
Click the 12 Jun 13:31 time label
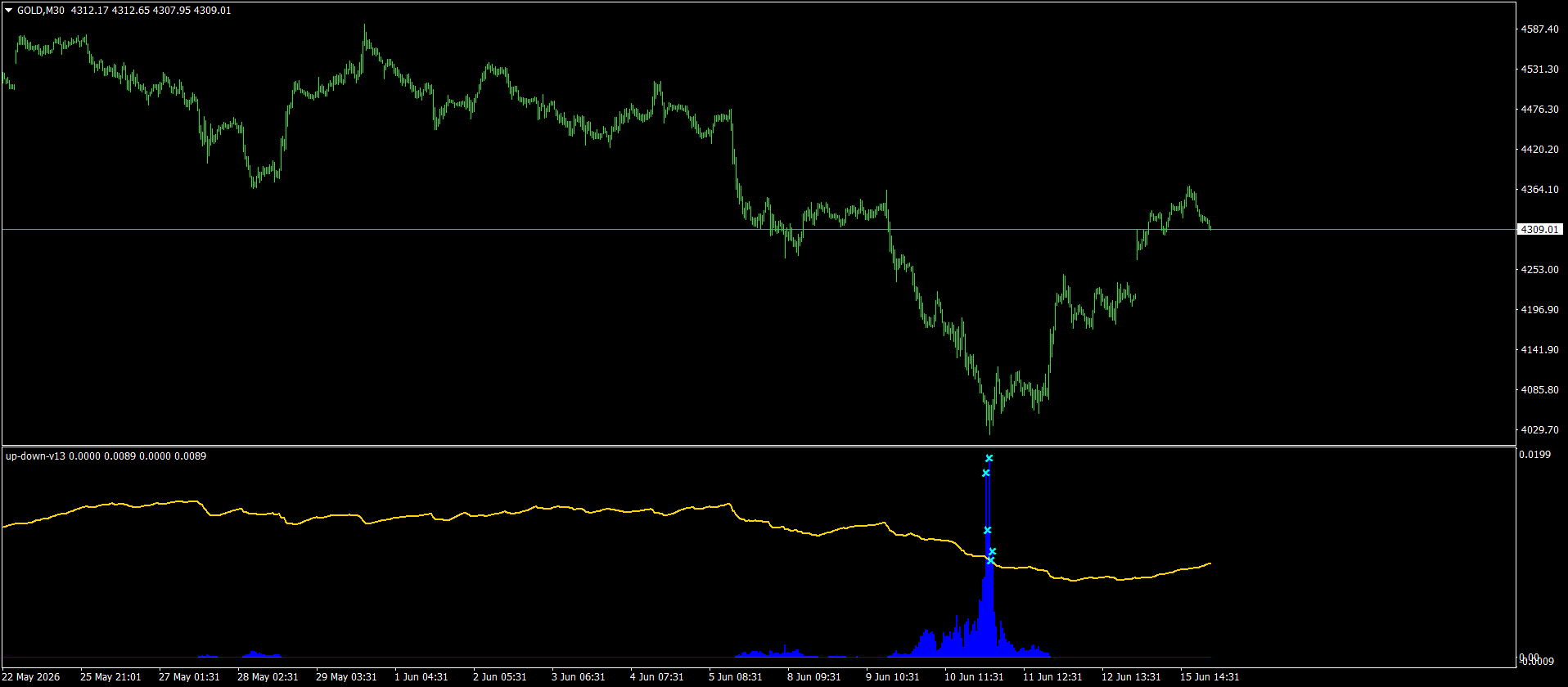point(1131,677)
